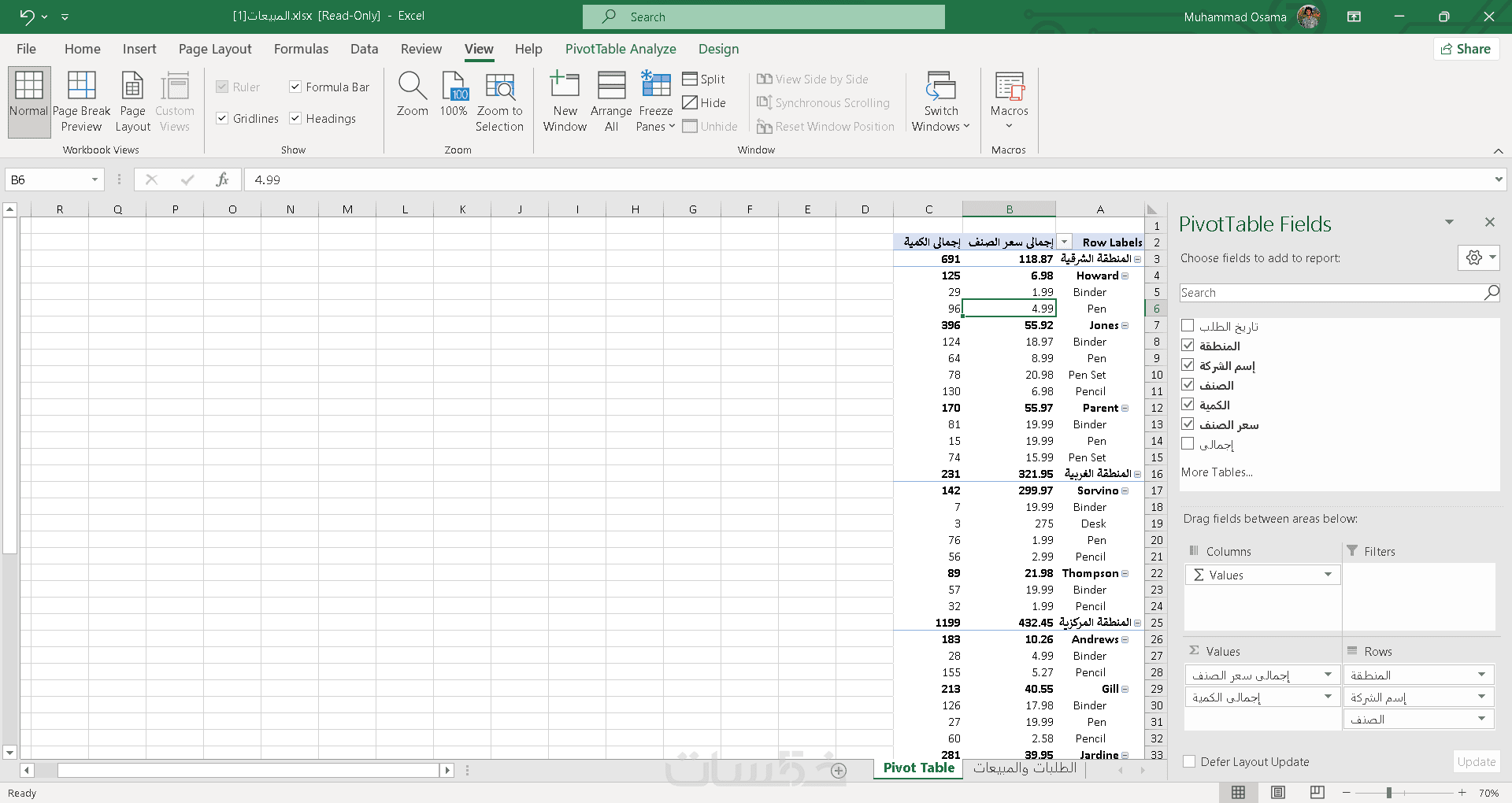This screenshot has height=803, width=1512.
Task: Close the PivotTable Fields pane
Action: (1489, 222)
